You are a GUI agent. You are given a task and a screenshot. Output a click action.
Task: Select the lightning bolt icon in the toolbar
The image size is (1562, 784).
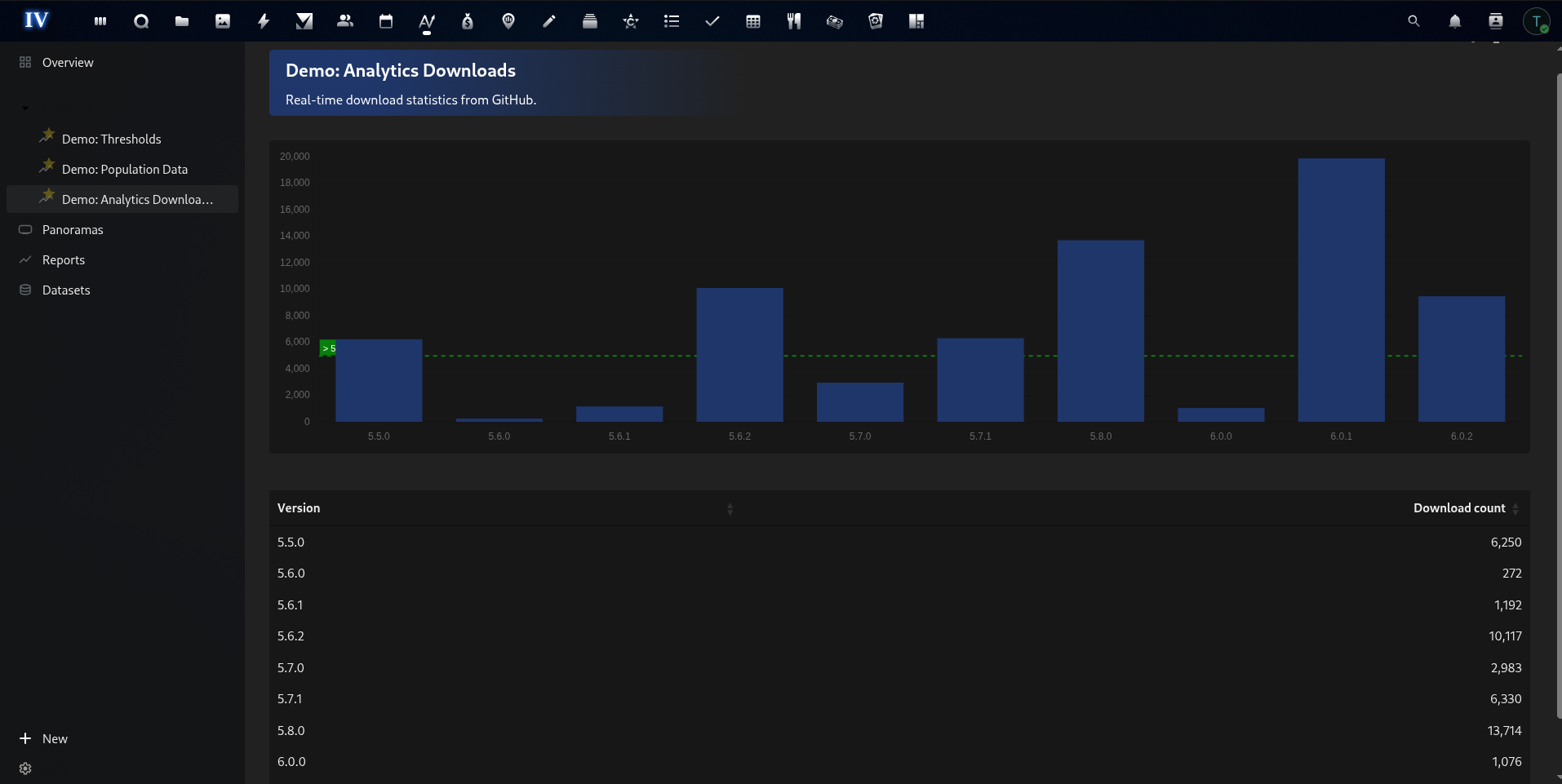click(x=263, y=21)
